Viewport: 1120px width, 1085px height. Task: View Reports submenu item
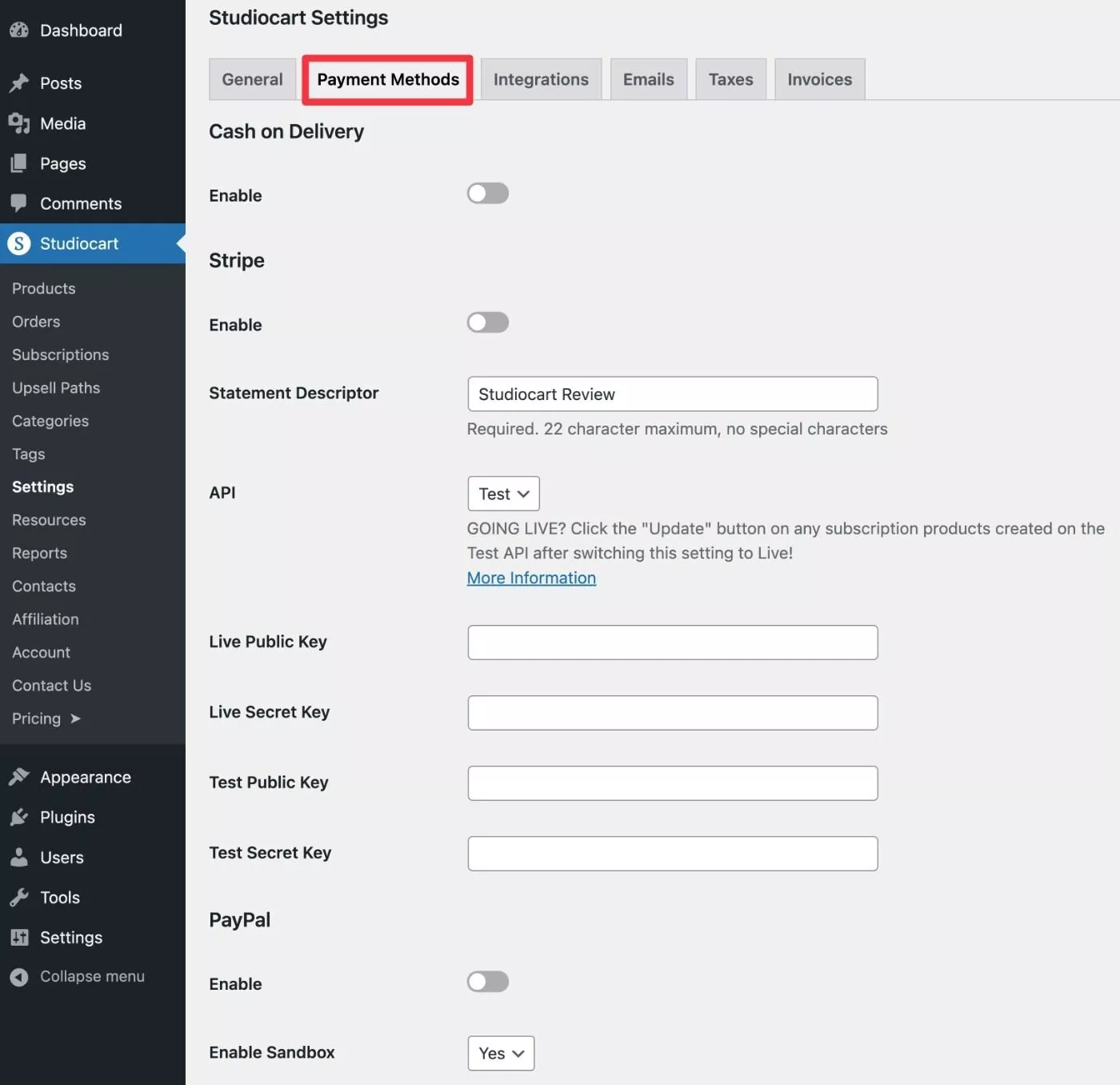40,553
